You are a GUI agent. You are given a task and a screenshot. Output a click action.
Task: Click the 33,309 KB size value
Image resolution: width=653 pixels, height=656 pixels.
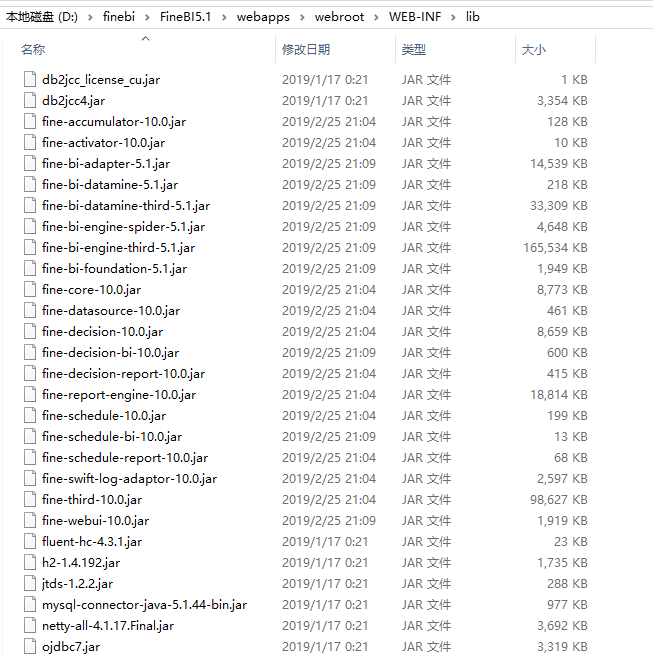[x=559, y=205]
